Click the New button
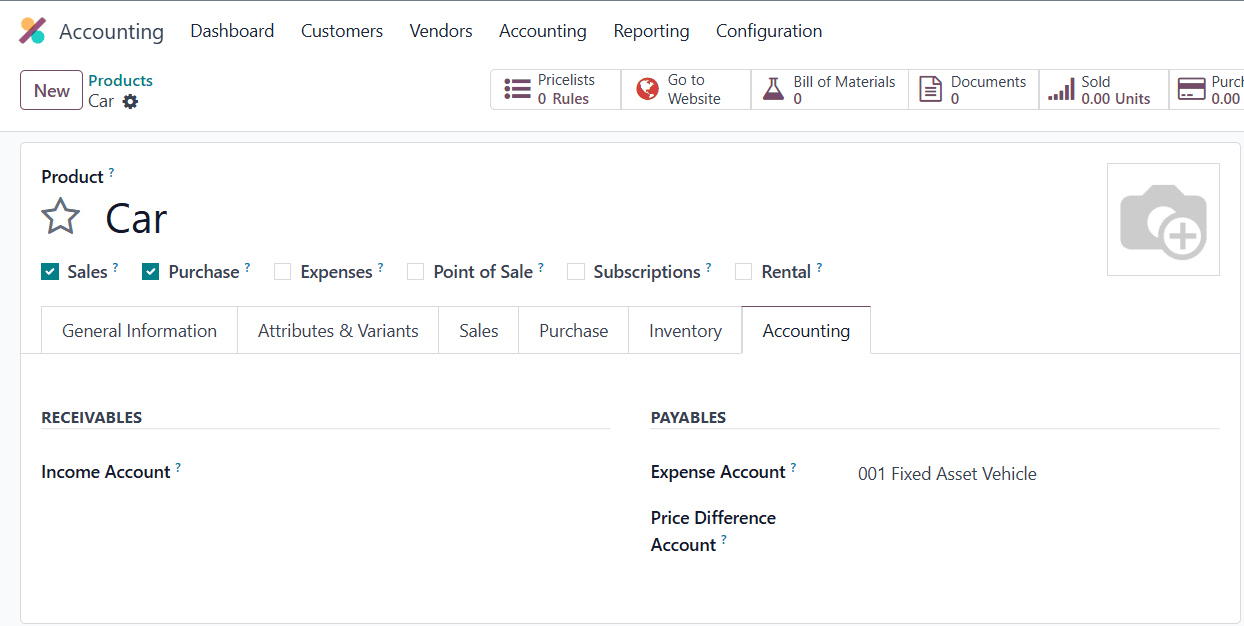 tap(51, 90)
